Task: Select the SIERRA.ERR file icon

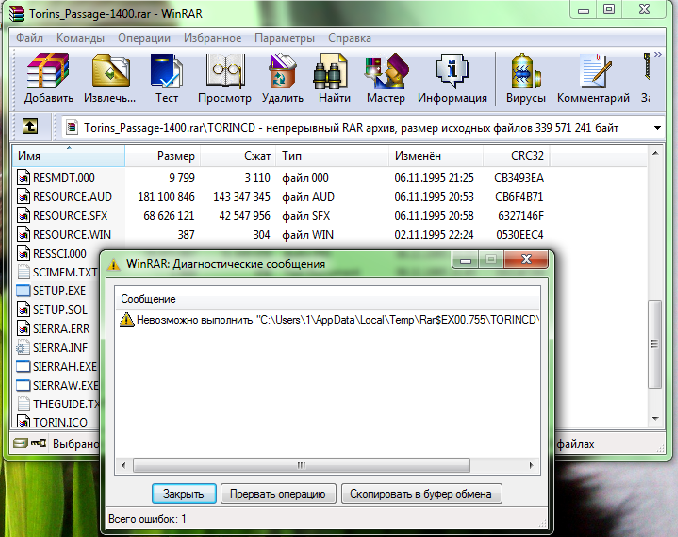Action: coord(23,329)
